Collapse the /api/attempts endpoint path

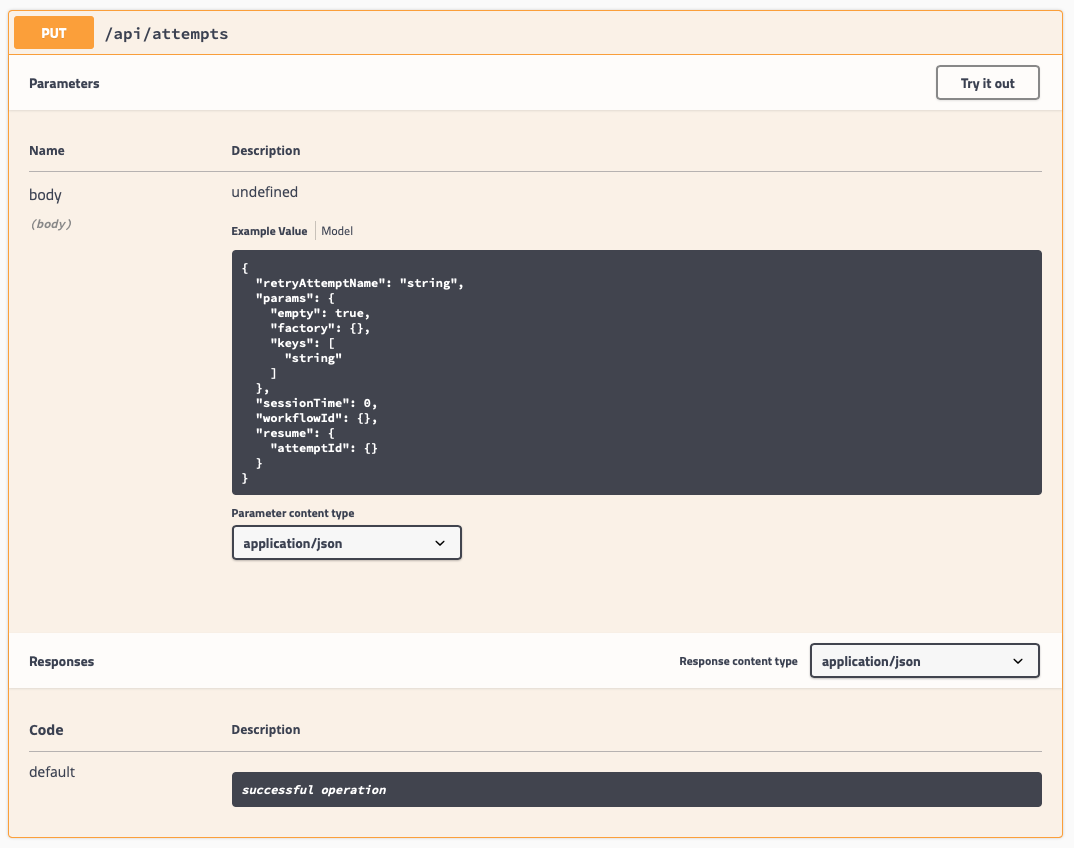(166, 34)
